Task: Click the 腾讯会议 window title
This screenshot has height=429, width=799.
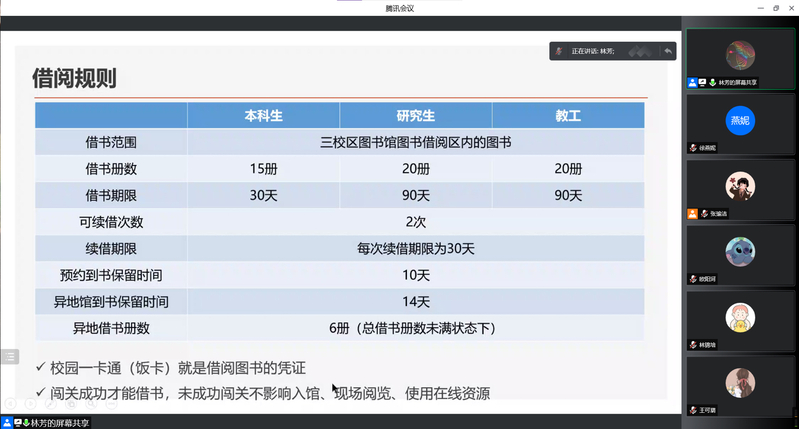Action: [x=399, y=7]
